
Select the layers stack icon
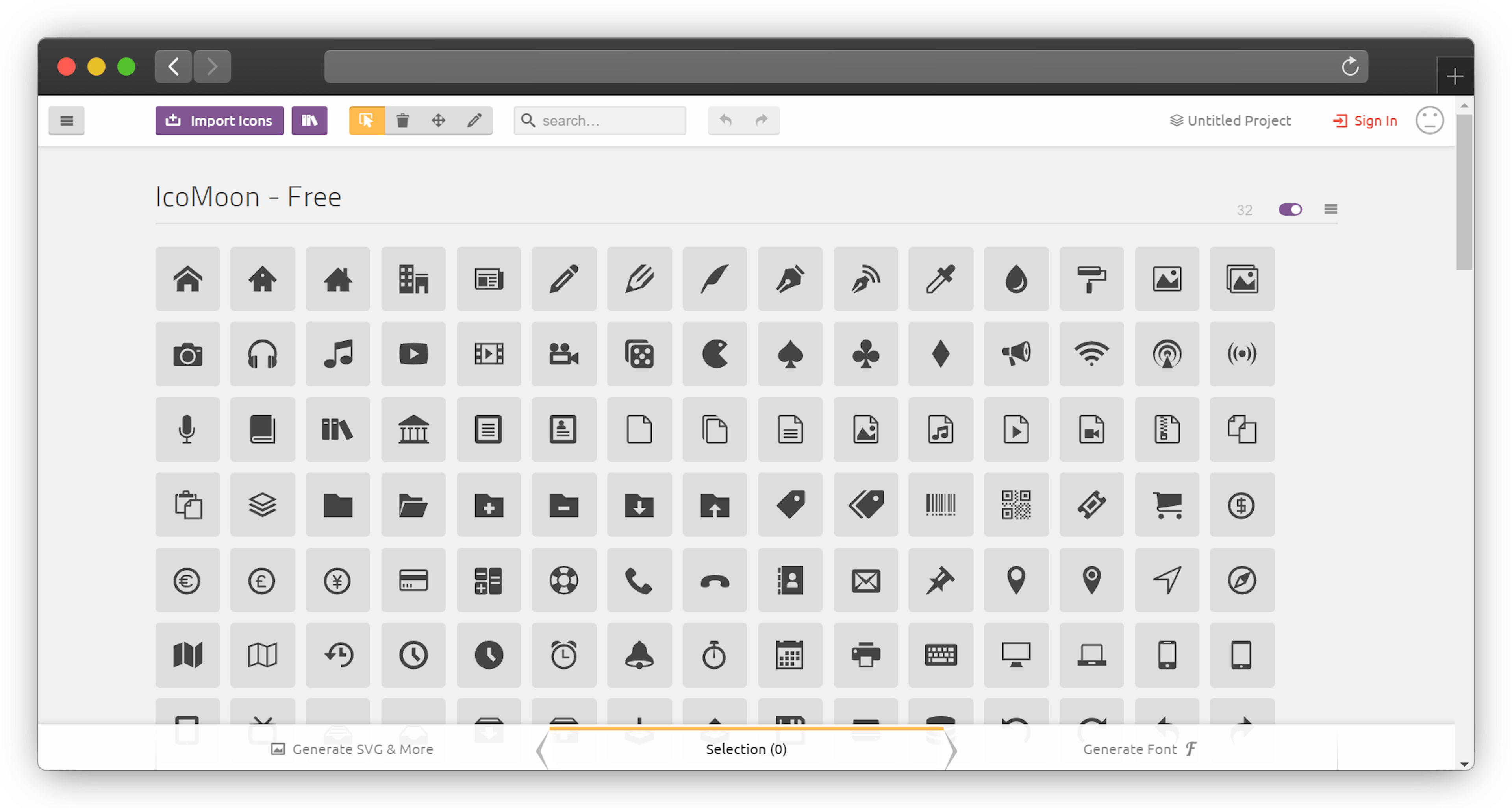(x=262, y=505)
